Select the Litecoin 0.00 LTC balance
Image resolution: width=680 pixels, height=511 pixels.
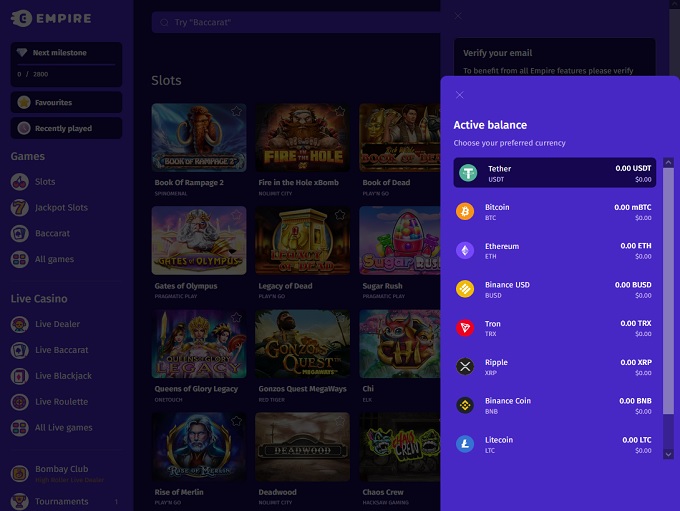(x=555, y=444)
